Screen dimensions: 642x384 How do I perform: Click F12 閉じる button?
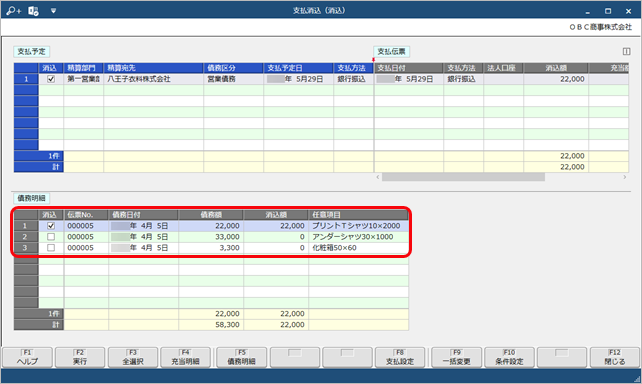point(615,357)
